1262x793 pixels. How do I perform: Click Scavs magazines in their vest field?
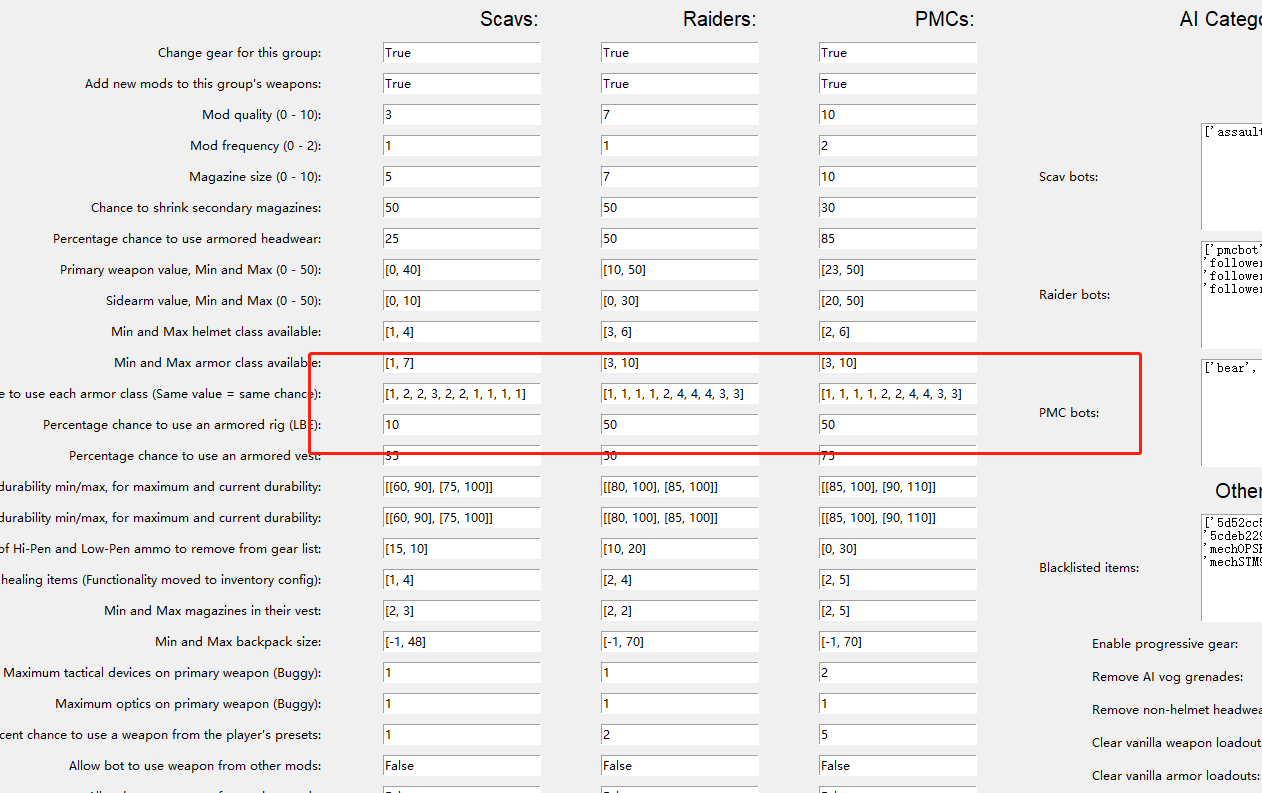461,611
